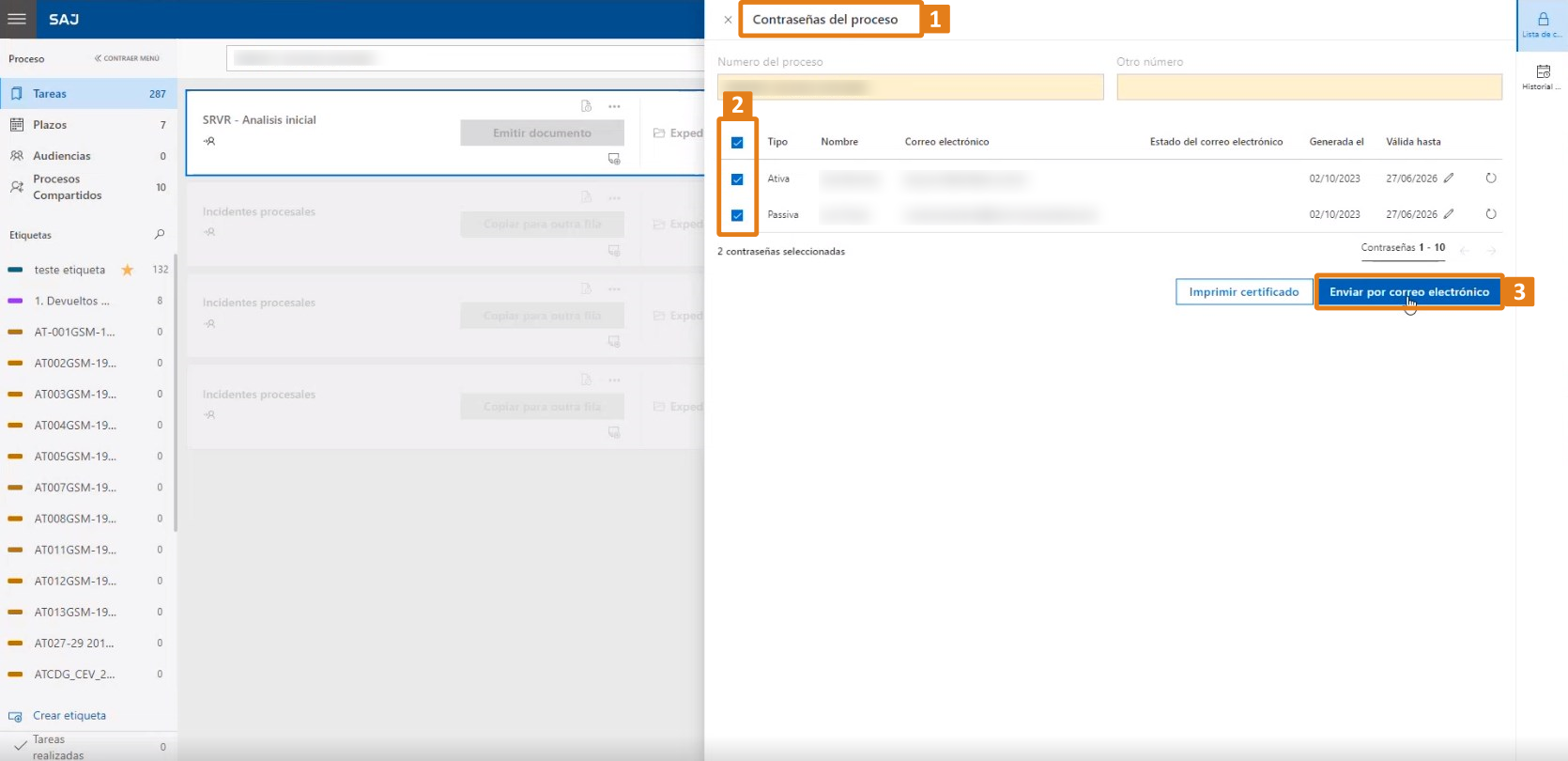
Task: Search etiquetas with magnifier icon
Action: click(160, 234)
